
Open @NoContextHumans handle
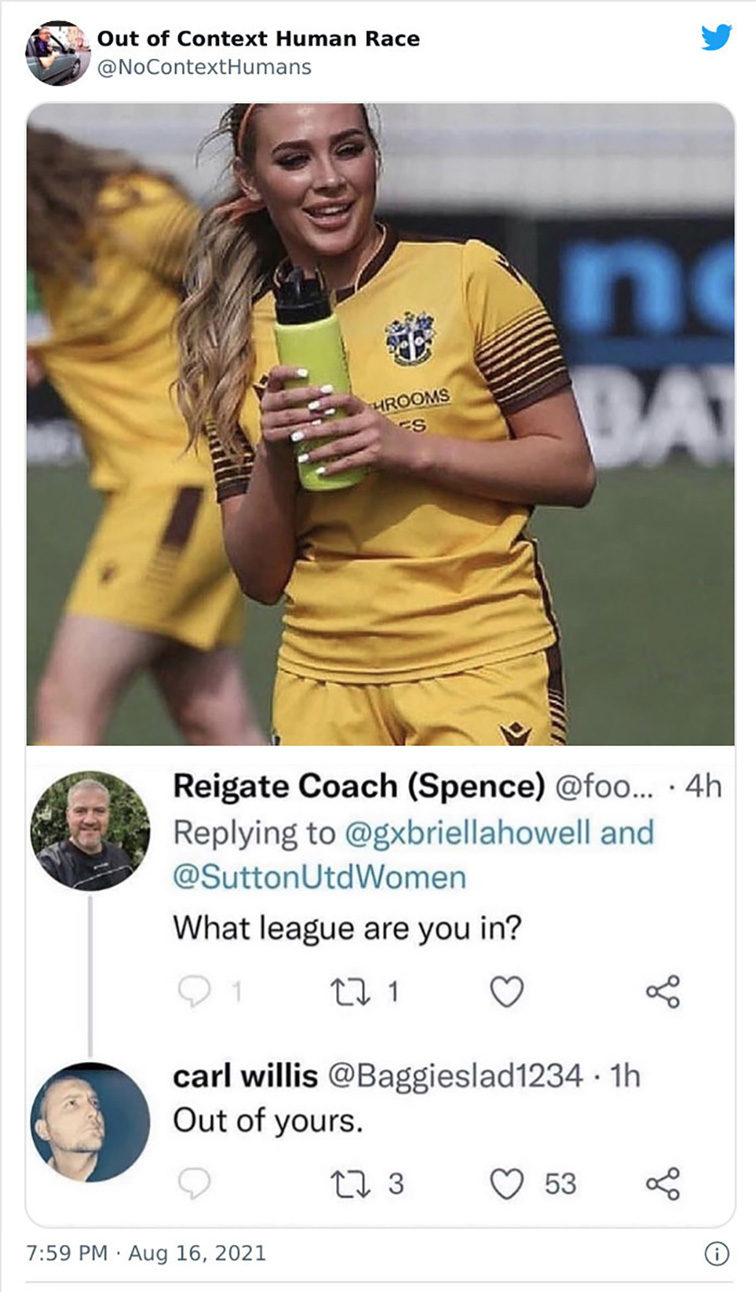click(x=204, y=67)
